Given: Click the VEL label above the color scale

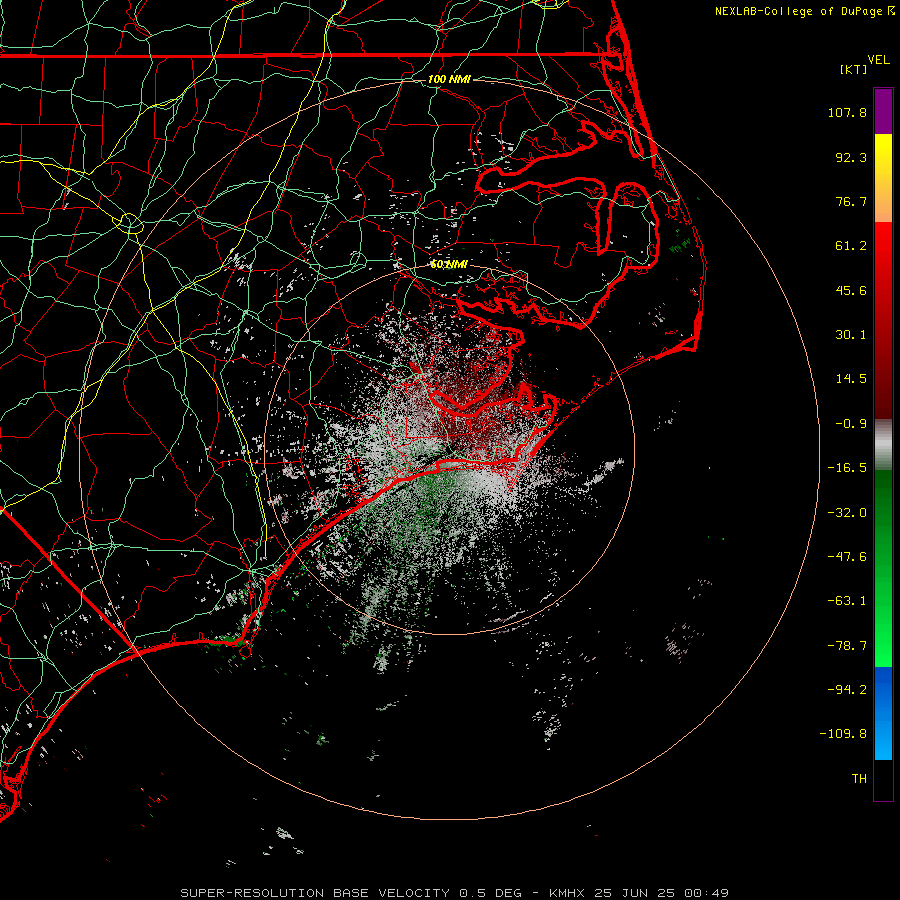Looking at the screenshot, I should click(x=878, y=60).
